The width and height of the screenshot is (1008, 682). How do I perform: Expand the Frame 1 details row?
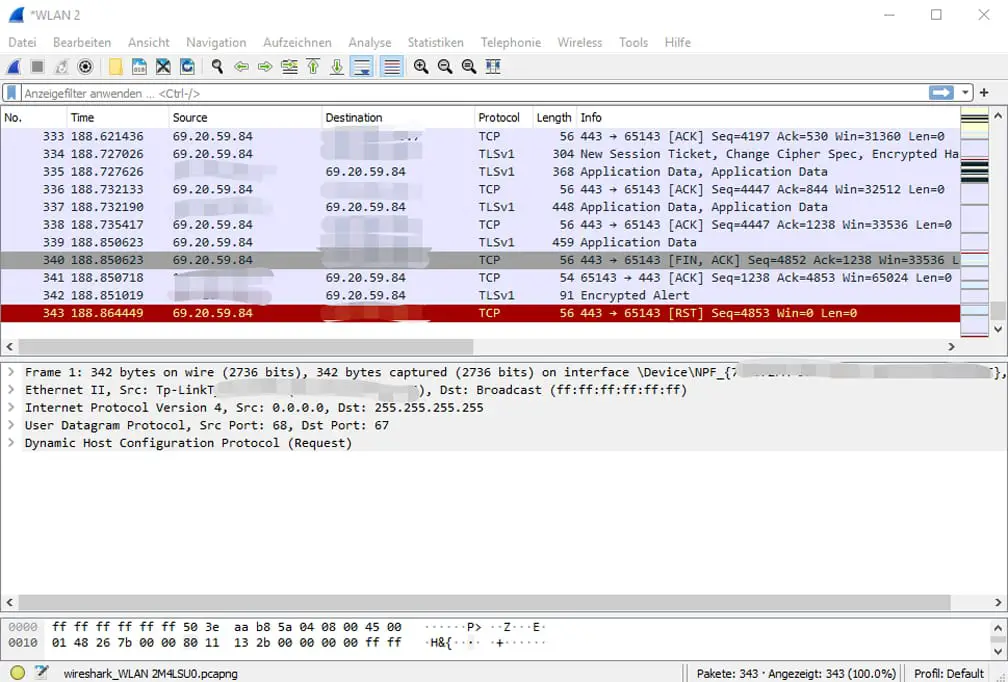11,372
